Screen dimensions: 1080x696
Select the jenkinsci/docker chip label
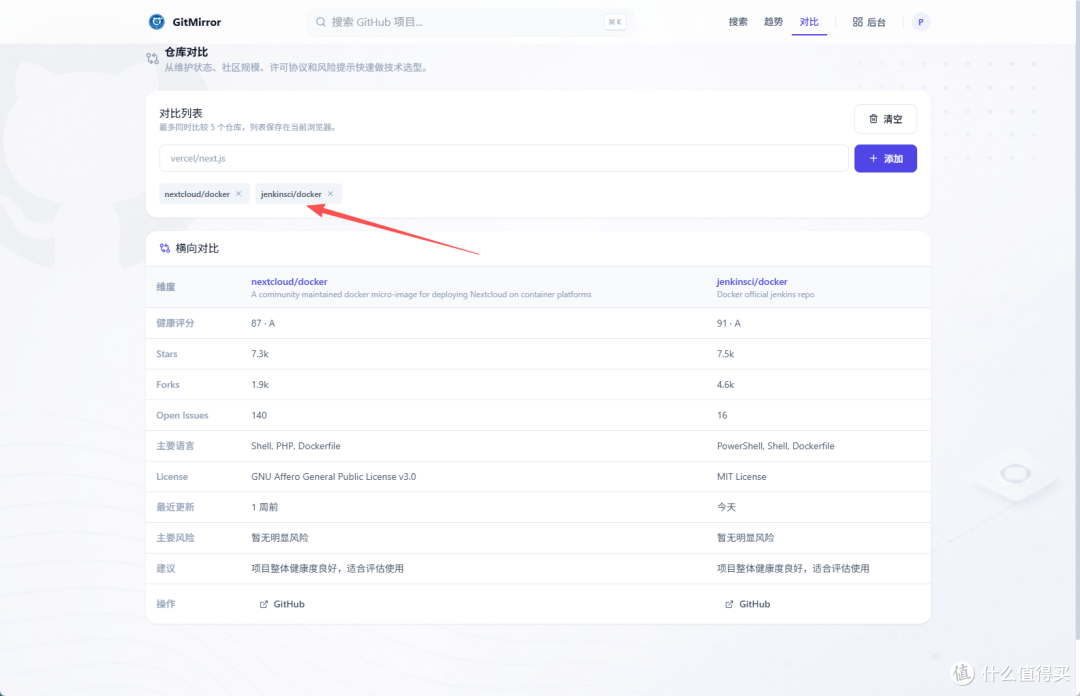pyautogui.click(x=291, y=194)
